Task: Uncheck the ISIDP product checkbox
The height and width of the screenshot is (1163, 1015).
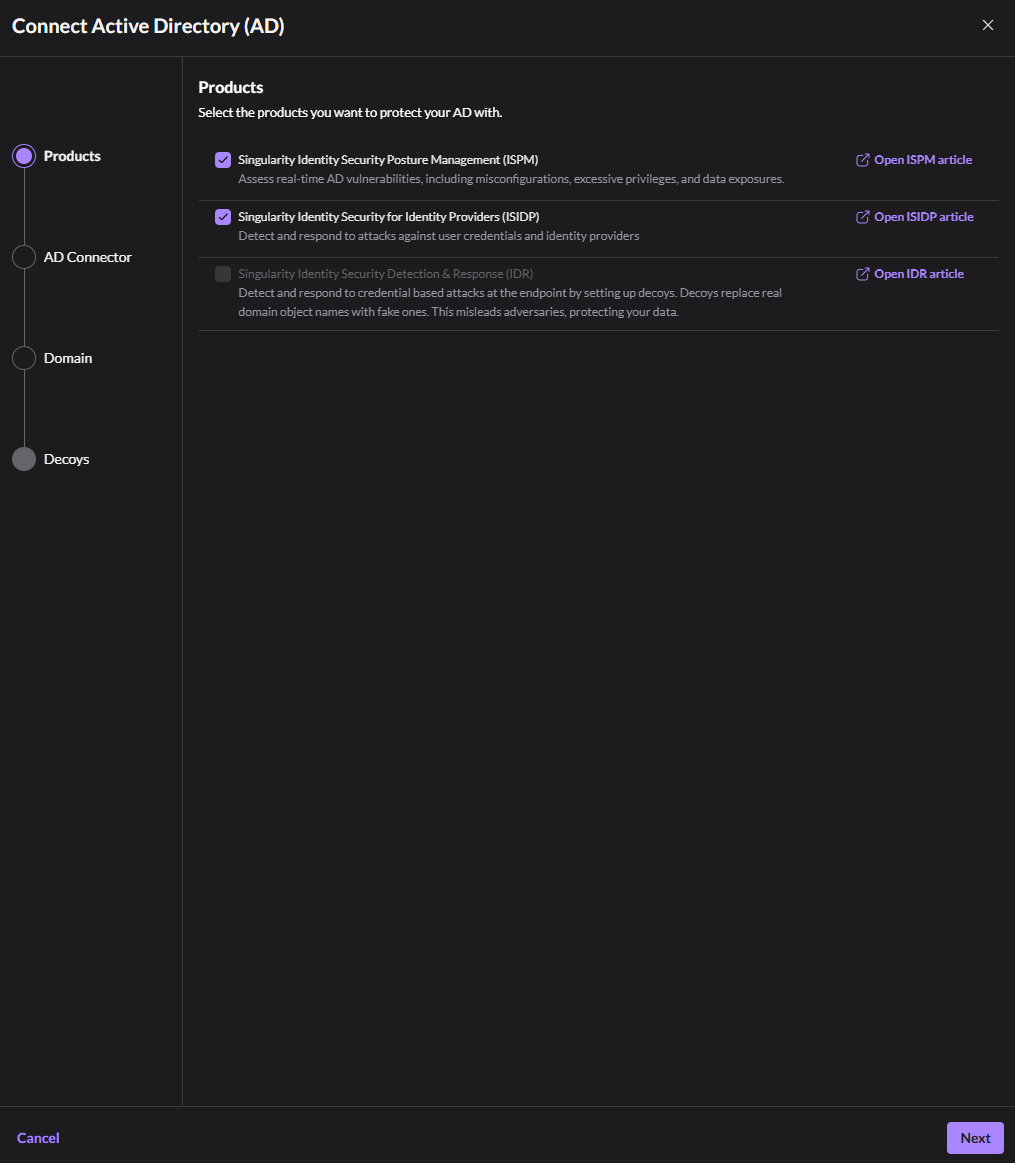Action: 223,217
